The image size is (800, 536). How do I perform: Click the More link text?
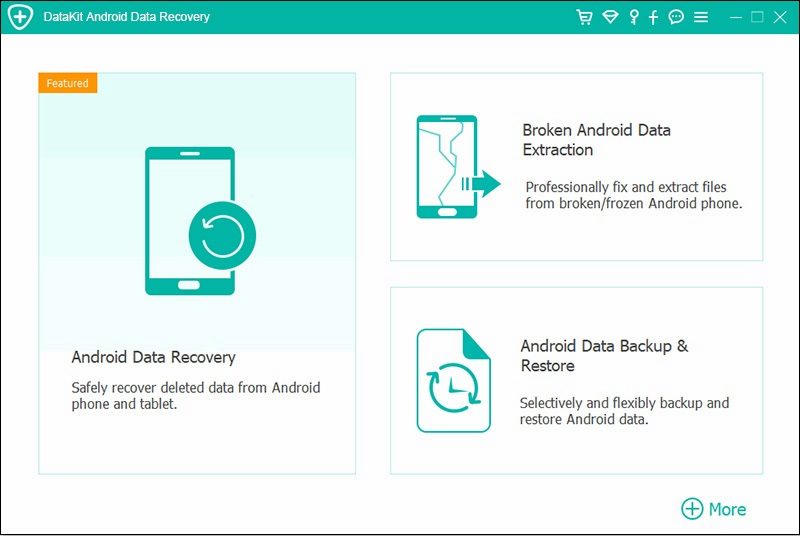727,509
